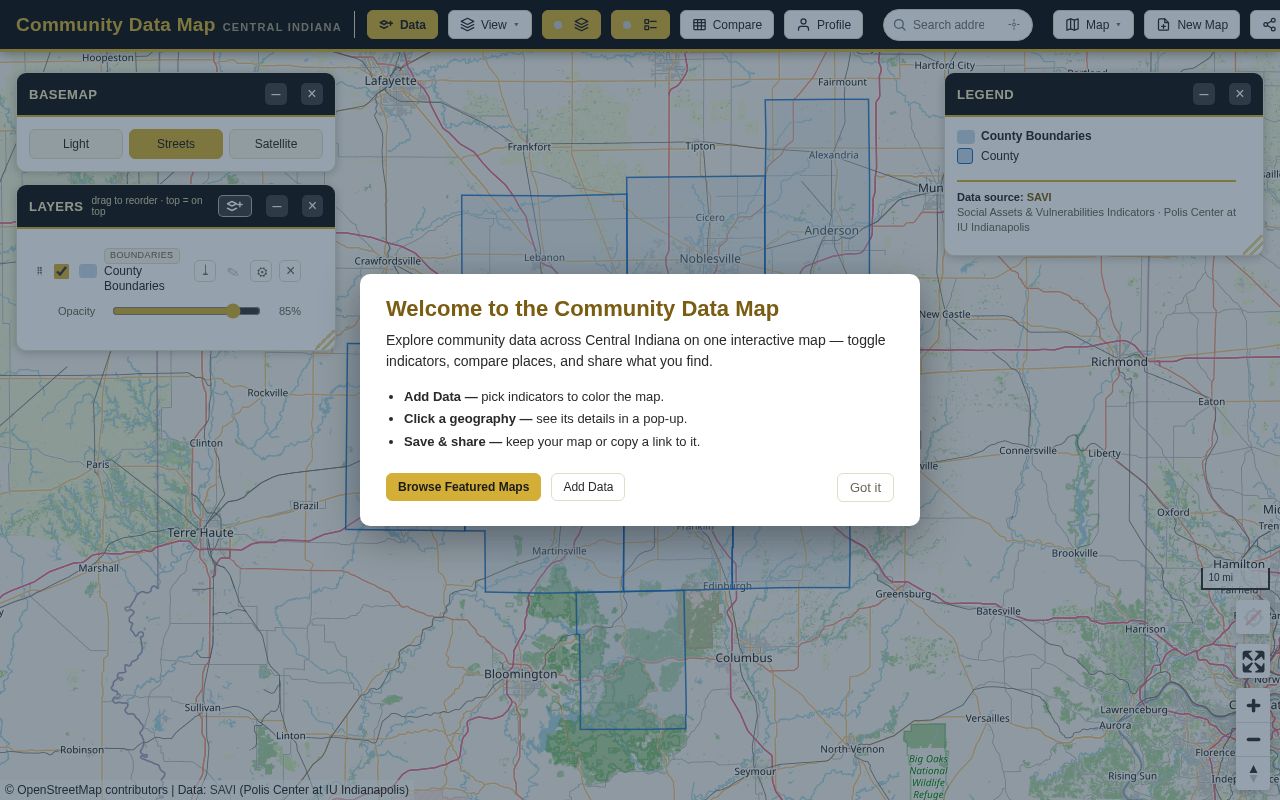Toggle County Boundaries layer visibility checkbox
1280x800 pixels.
click(x=61, y=271)
